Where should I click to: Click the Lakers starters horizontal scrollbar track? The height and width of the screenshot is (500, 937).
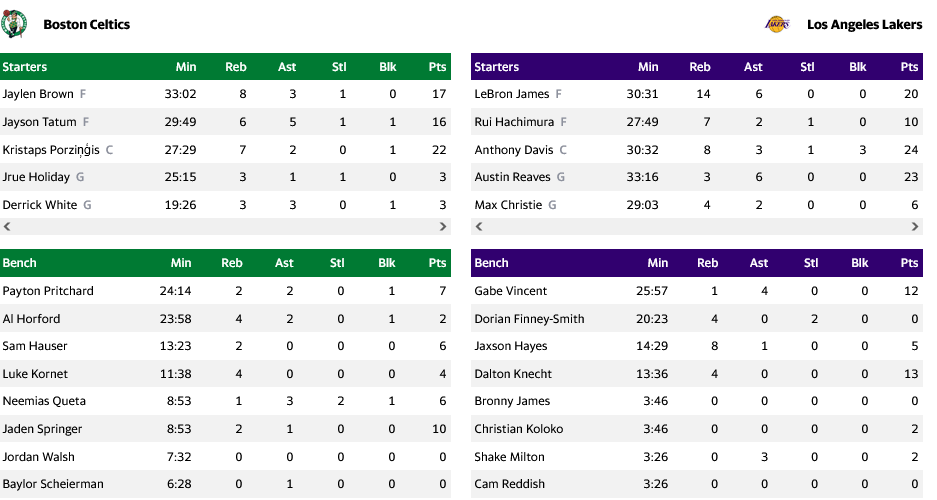697,227
